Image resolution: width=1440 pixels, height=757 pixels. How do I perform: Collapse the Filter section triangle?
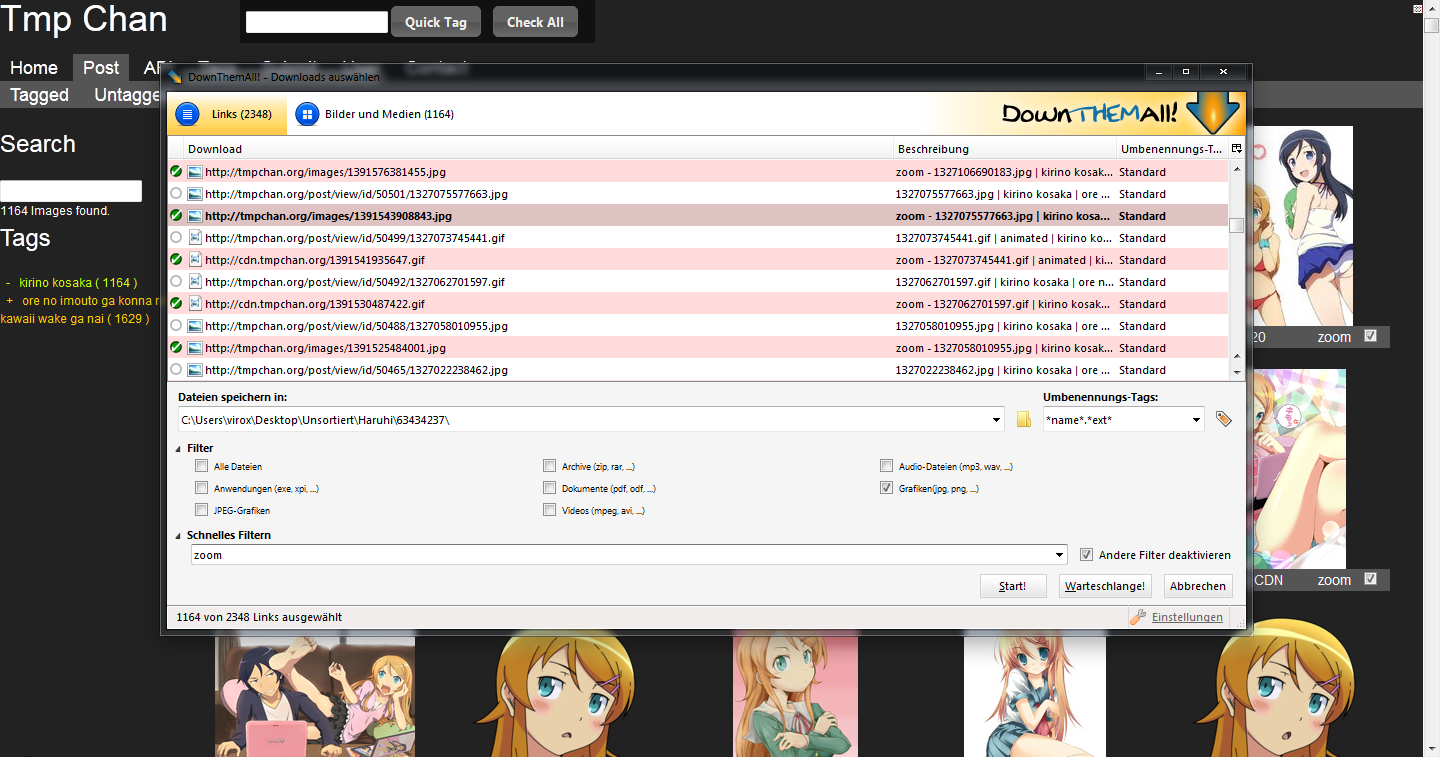click(179, 449)
